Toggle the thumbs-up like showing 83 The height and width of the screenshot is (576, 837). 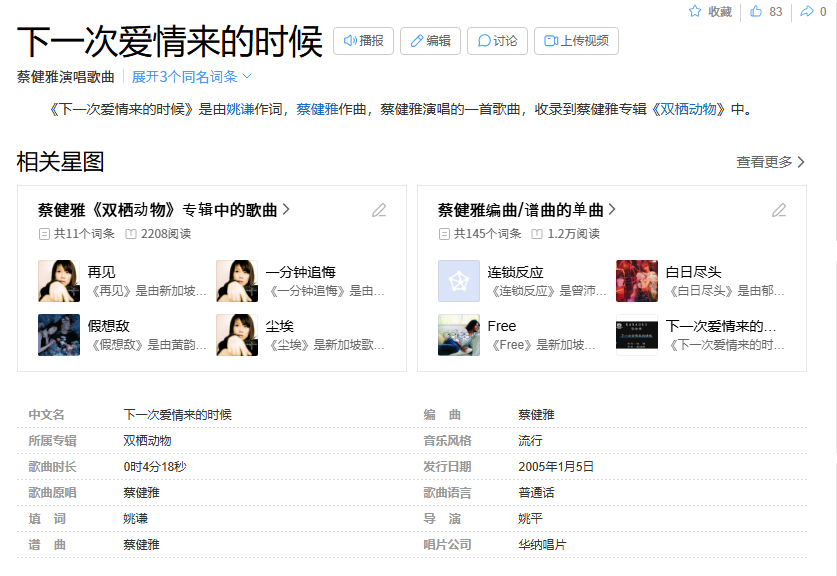point(754,11)
